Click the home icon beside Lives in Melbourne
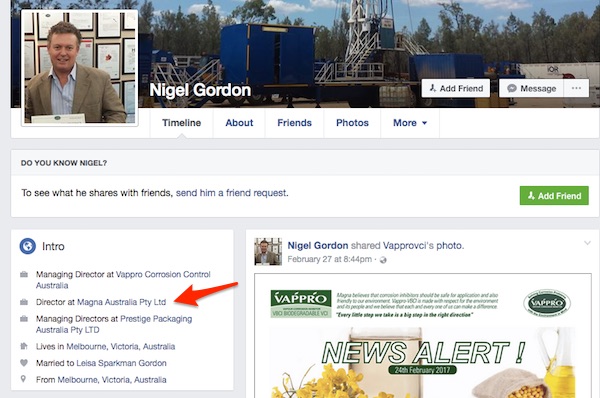This screenshot has height=398, width=600. point(24,346)
